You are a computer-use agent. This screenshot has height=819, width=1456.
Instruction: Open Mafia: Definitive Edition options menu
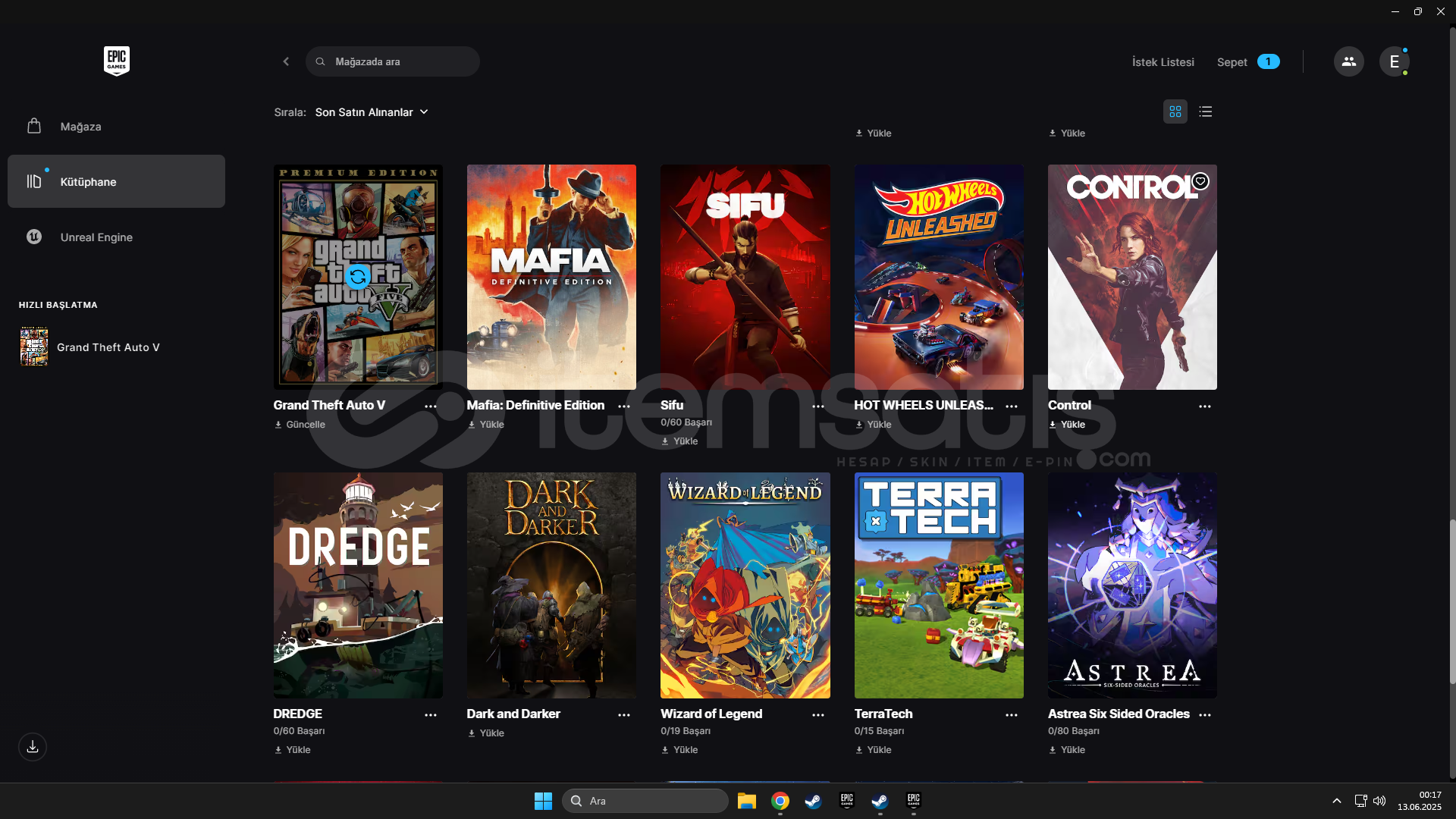tap(624, 406)
